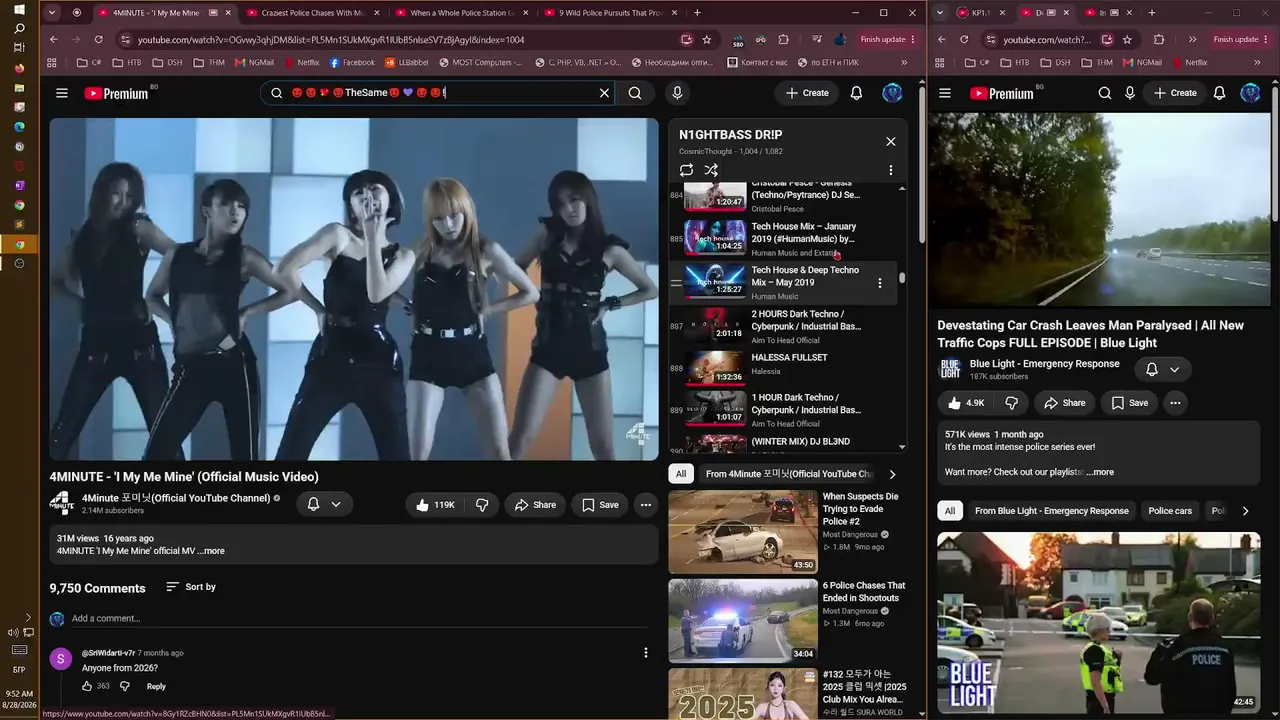Open the playlist panel three-dot menu
Image resolution: width=1280 pixels, height=720 pixels.
point(891,170)
